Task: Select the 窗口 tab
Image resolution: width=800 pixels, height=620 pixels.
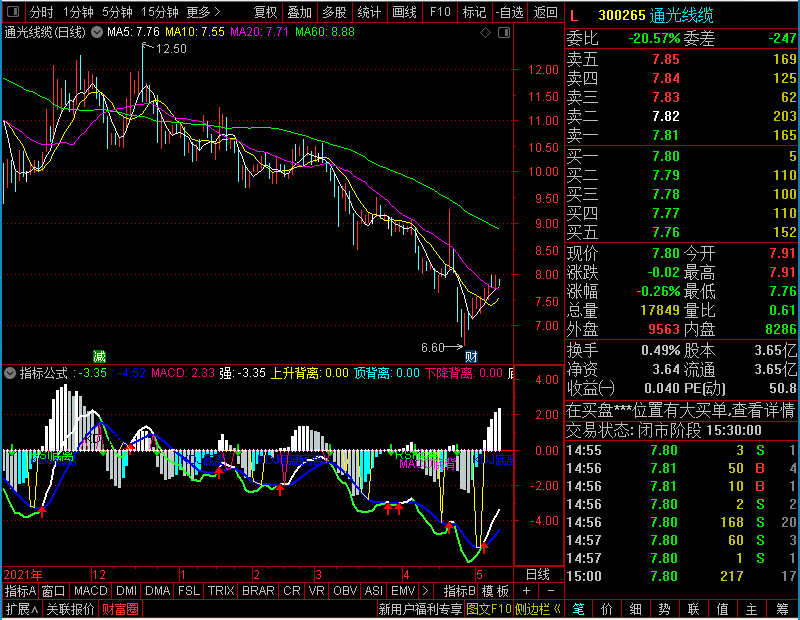Action: pyautogui.click(x=54, y=591)
